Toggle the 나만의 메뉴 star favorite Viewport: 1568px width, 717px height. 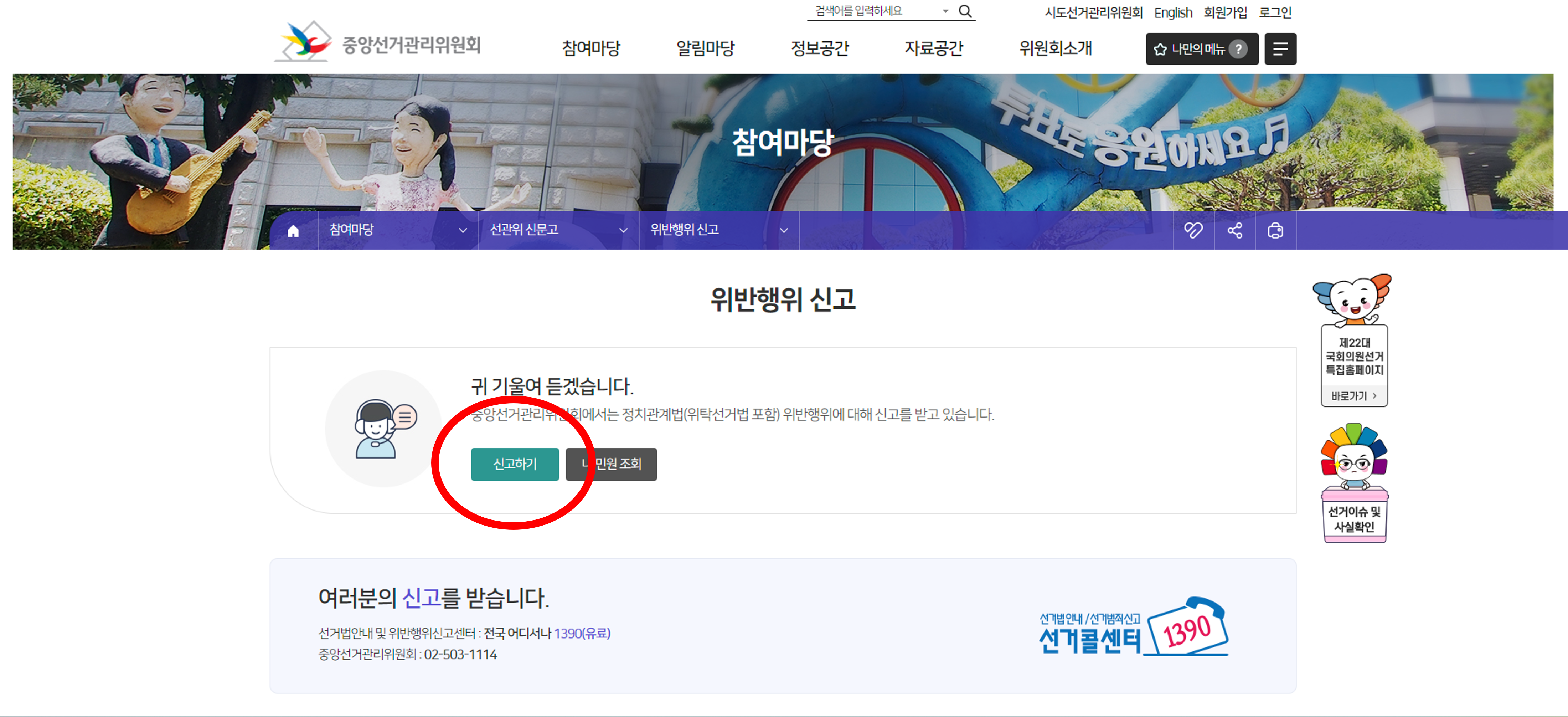(1161, 49)
